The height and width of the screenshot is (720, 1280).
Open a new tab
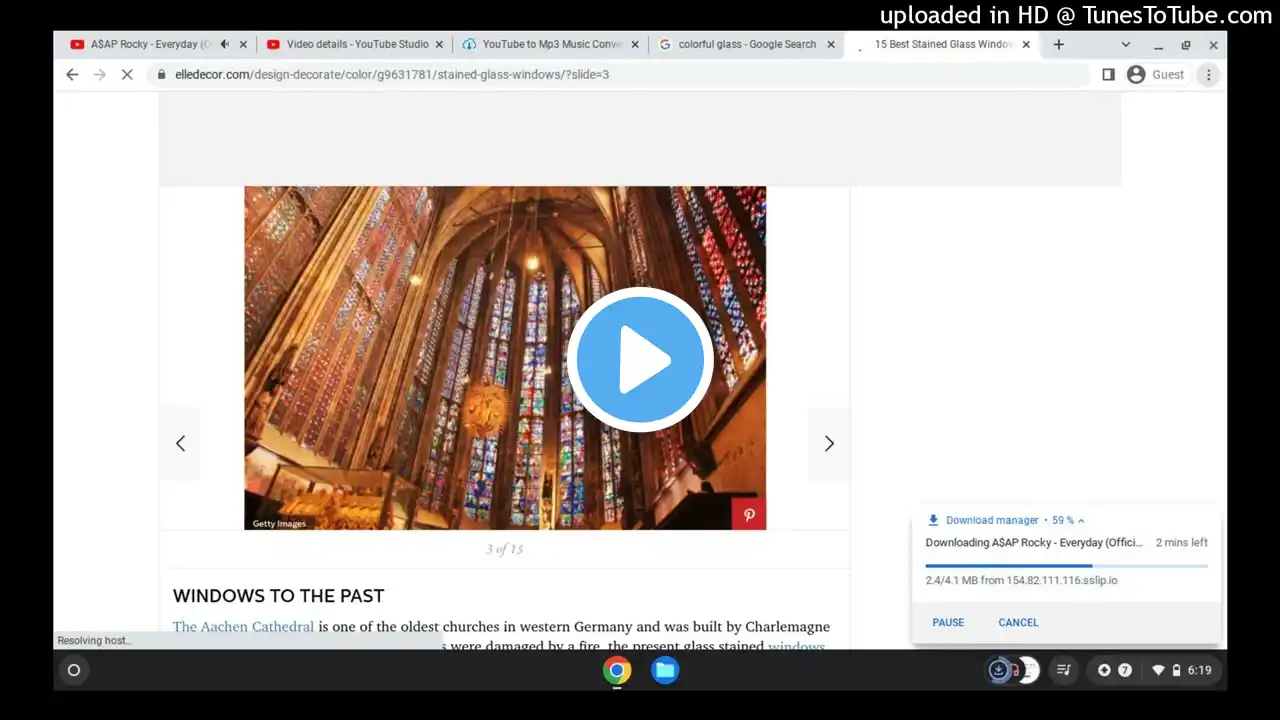(x=1058, y=44)
